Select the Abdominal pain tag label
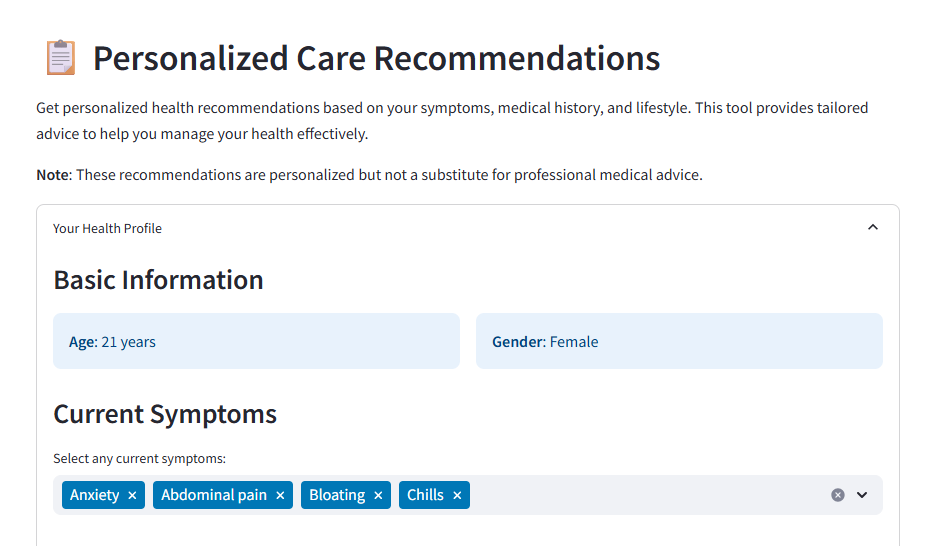 click(x=213, y=495)
